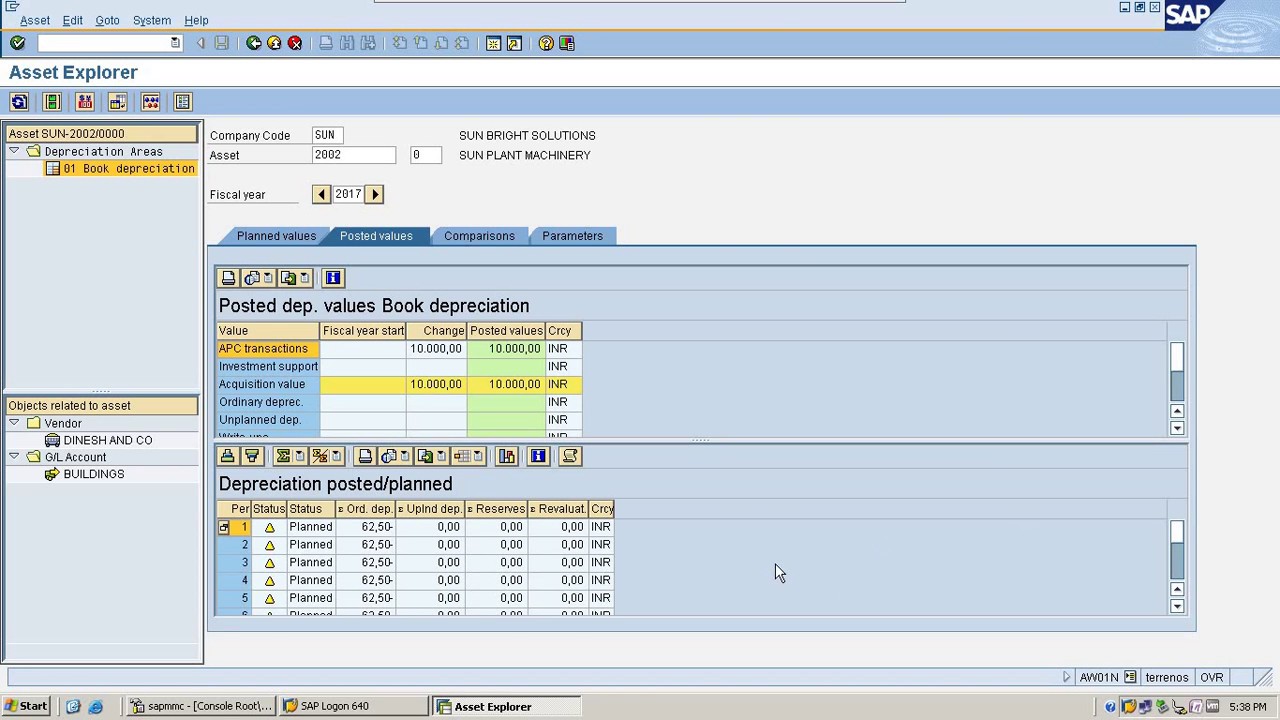This screenshot has height=720, width=1280.
Task: Click the Sum total icon in depreciation toolbar
Action: point(283,456)
